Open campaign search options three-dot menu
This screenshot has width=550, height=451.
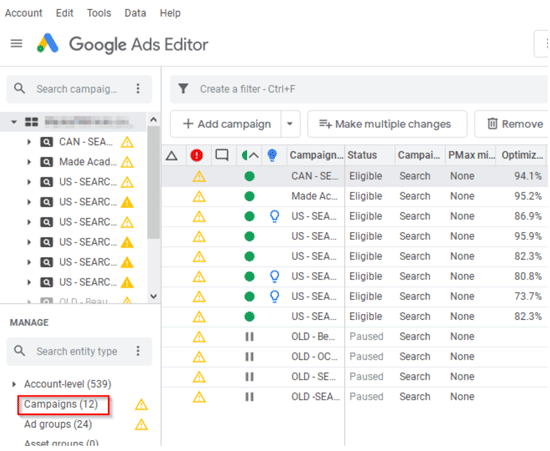tap(138, 88)
